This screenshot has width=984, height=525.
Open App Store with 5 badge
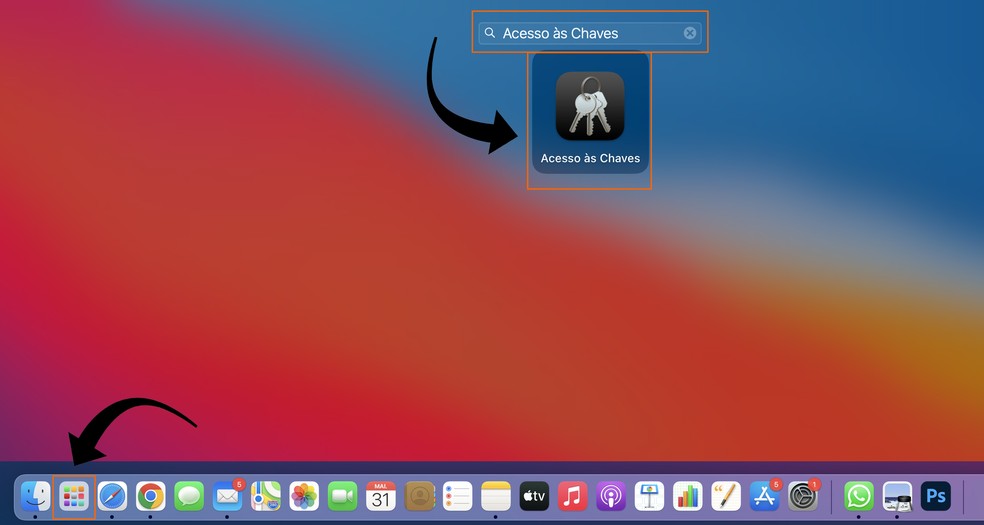765,496
